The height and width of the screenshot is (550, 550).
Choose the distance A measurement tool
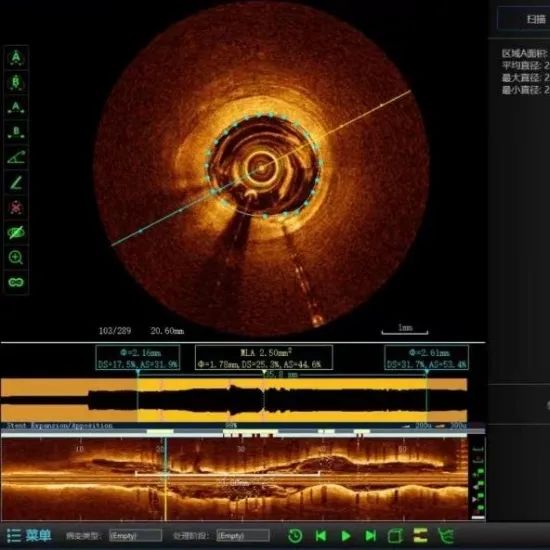coord(16,107)
